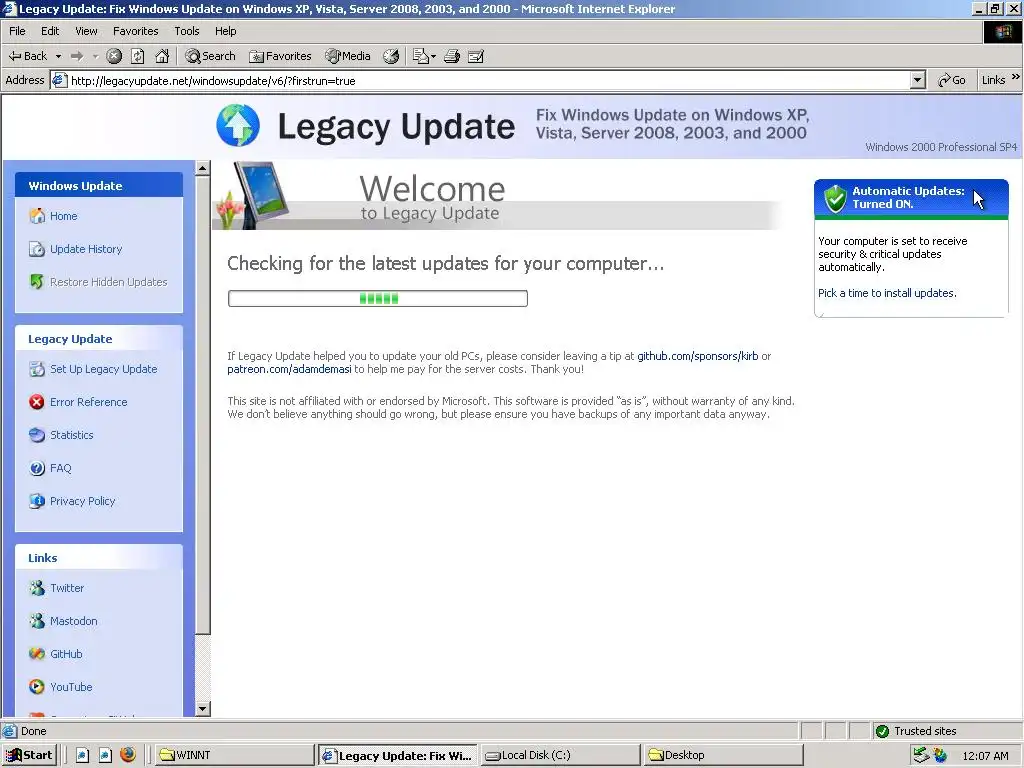1024x768 pixels.
Task: Click the address bar URL field
Action: tap(480, 80)
